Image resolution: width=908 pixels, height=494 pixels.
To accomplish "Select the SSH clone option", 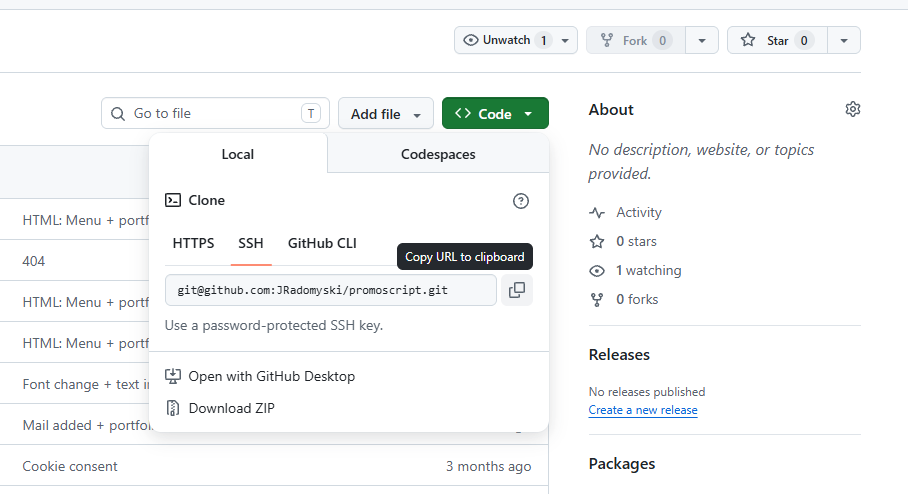I will click(x=251, y=243).
